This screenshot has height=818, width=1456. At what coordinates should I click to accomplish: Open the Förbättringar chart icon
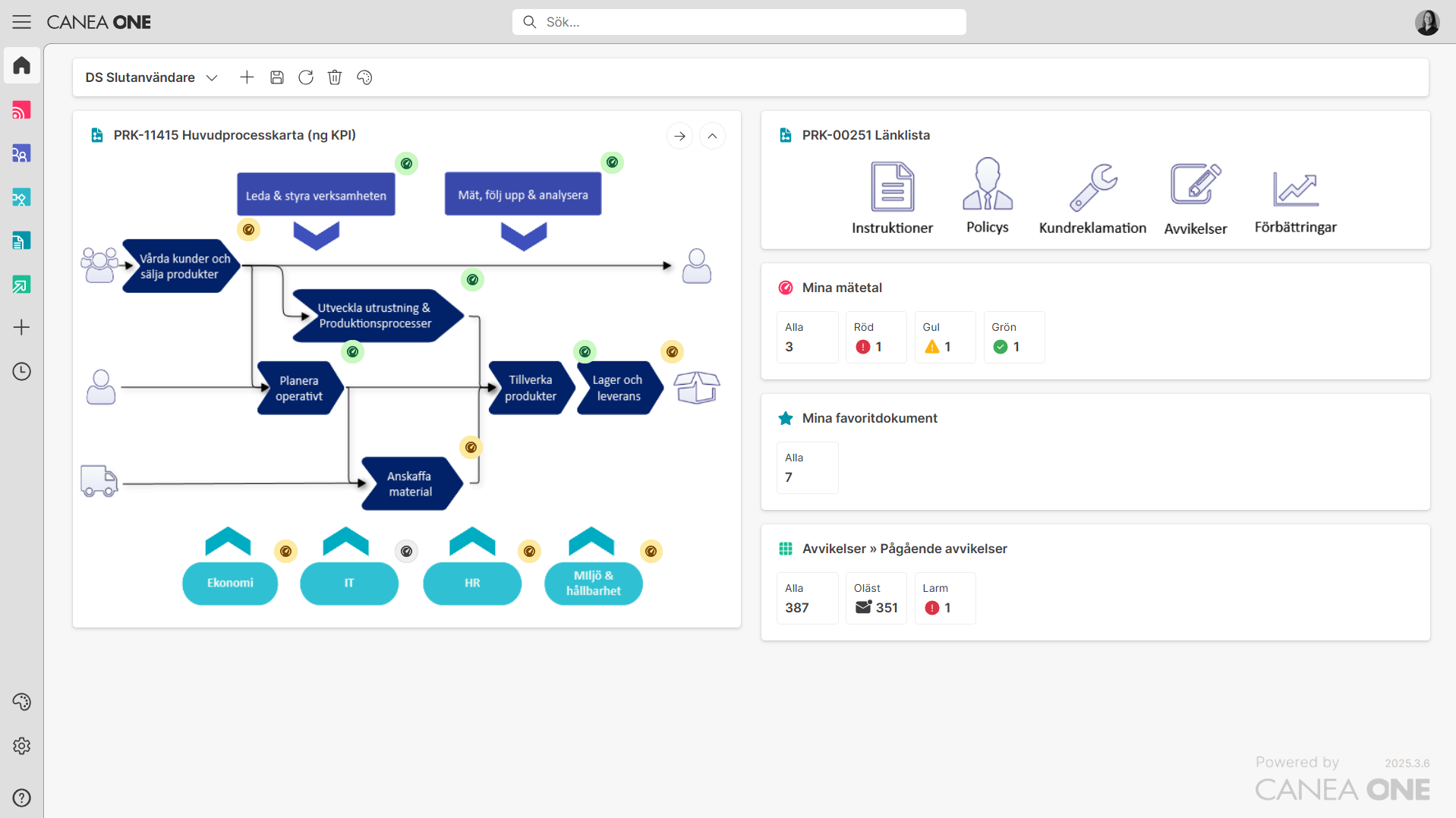(1295, 187)
